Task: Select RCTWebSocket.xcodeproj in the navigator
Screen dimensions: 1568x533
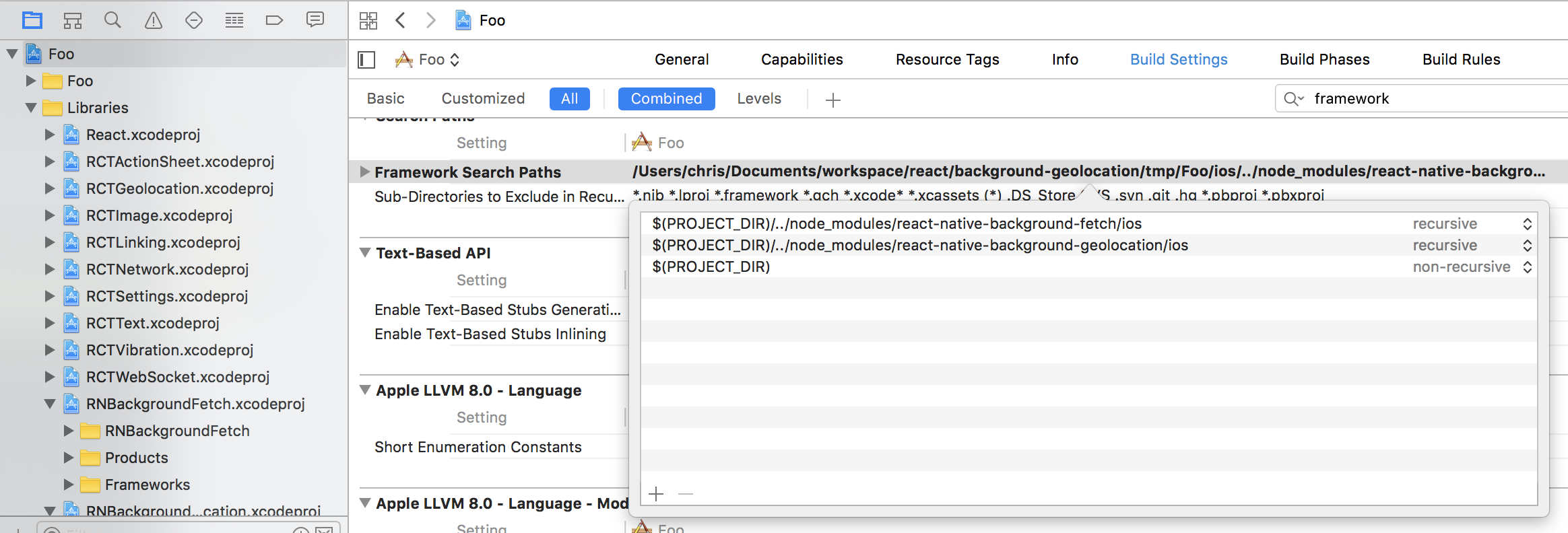Action: [178, 377]
